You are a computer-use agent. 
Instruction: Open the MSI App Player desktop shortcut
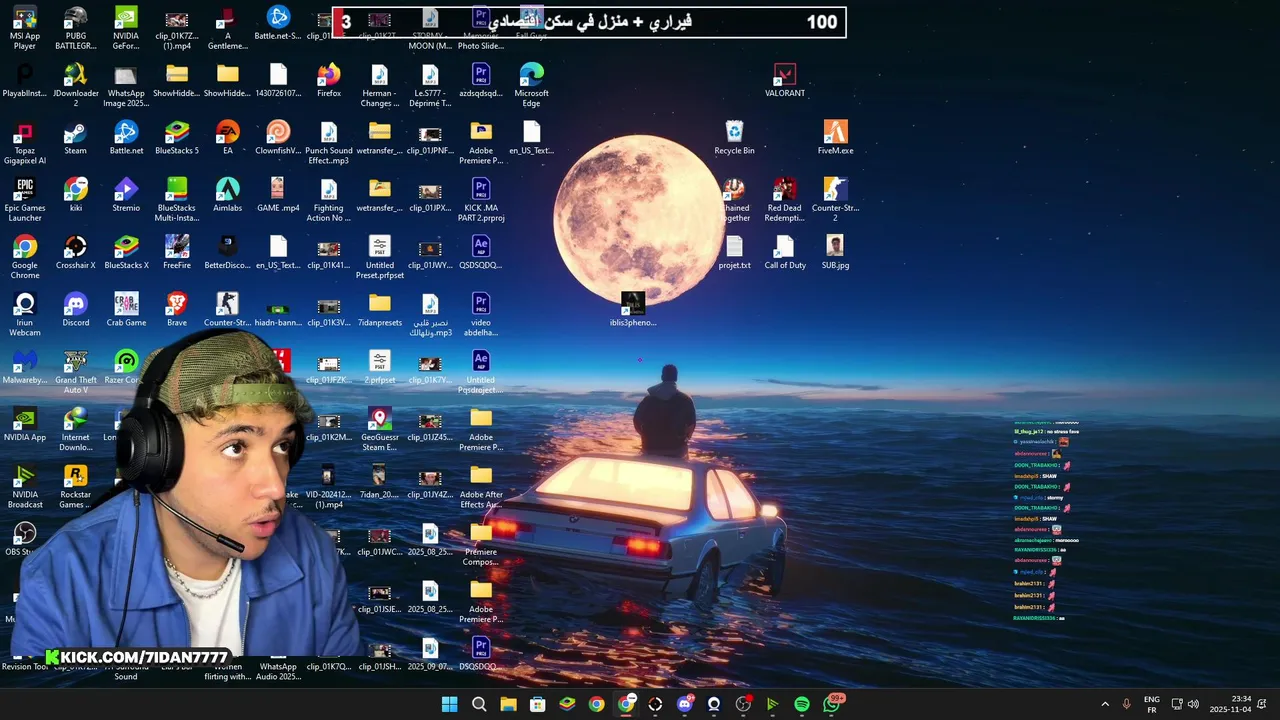25,28
